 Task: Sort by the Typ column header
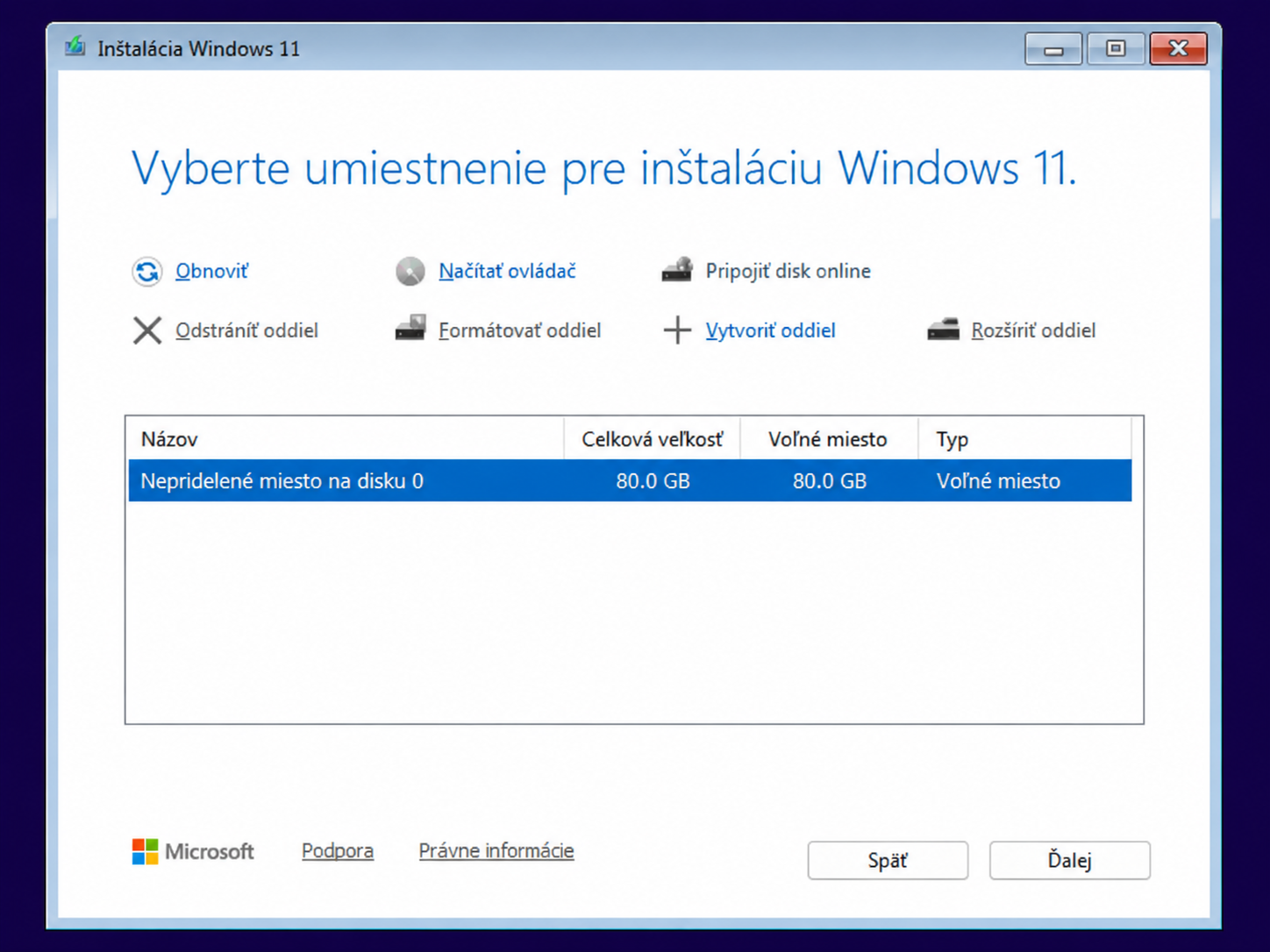(x=1024, y=439)
